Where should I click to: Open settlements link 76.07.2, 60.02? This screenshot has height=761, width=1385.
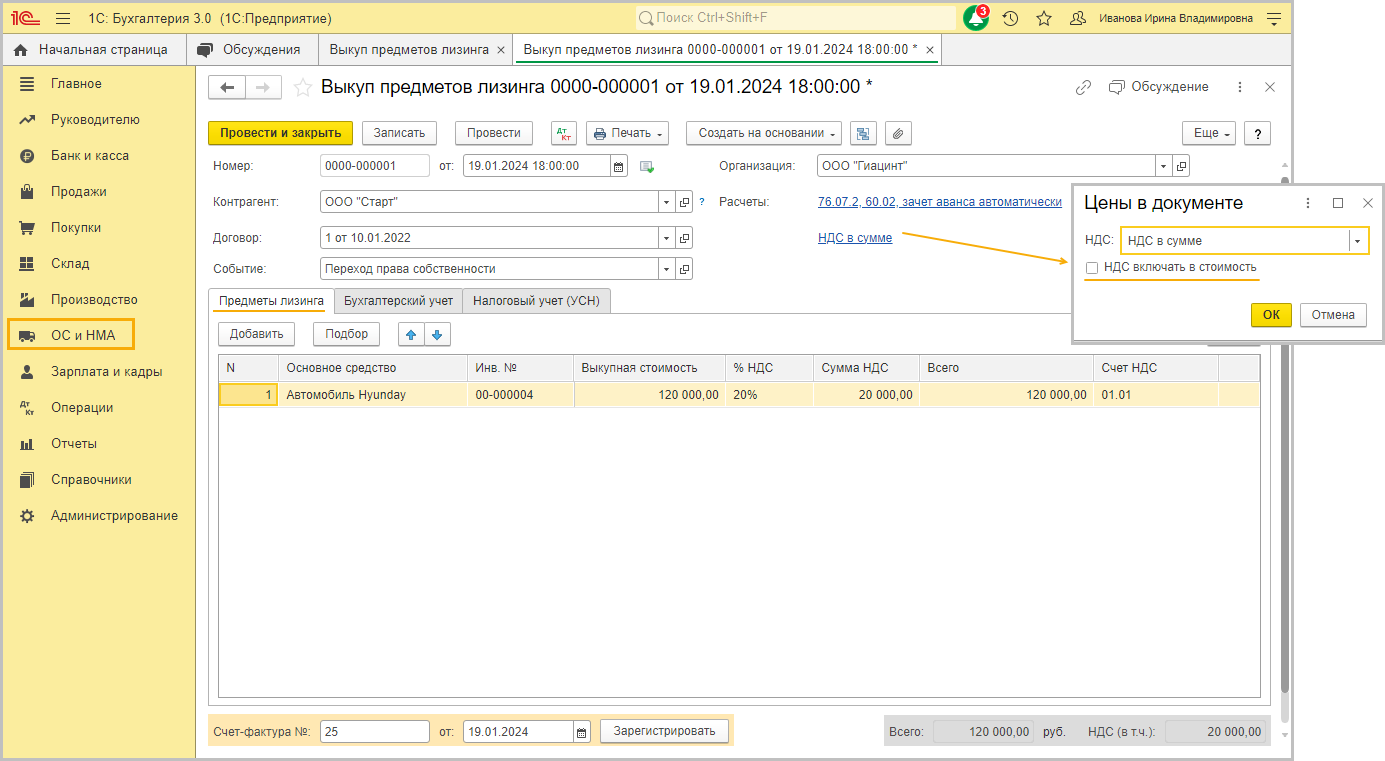click(940, 202)
